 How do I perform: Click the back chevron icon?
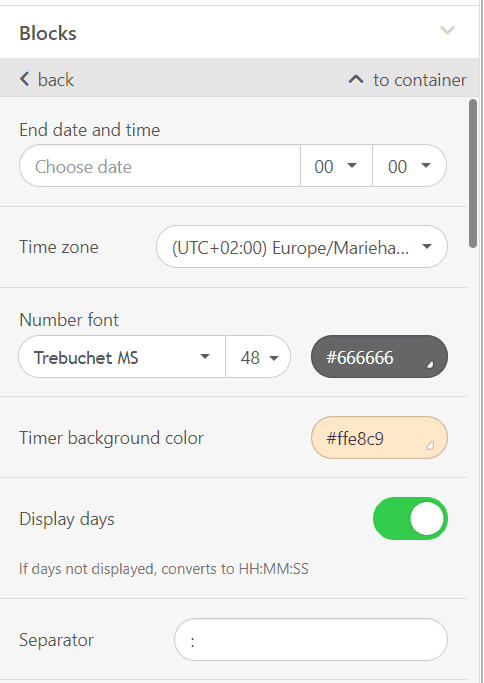(25, 79)
